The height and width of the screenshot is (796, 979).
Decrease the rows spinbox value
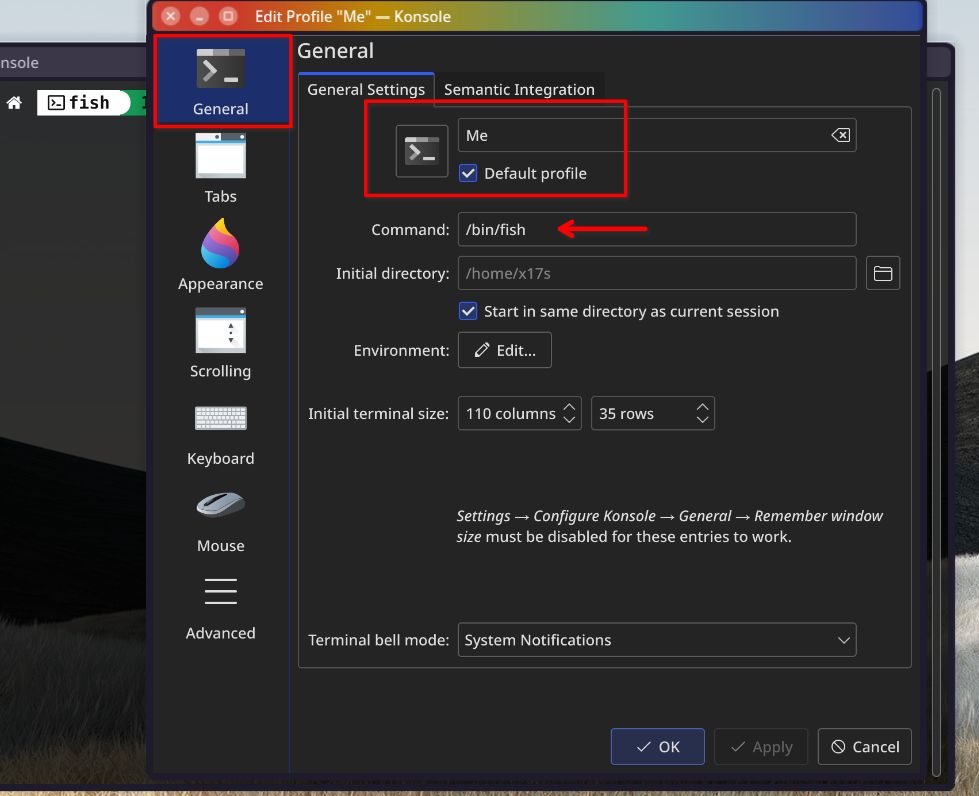[x=702, y=420]
